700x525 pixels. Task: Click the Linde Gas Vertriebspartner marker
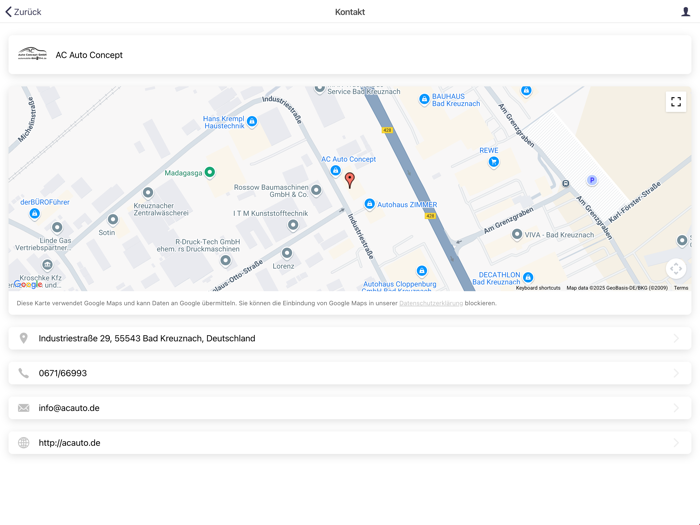pyautogui.click(x=57, y=228)
